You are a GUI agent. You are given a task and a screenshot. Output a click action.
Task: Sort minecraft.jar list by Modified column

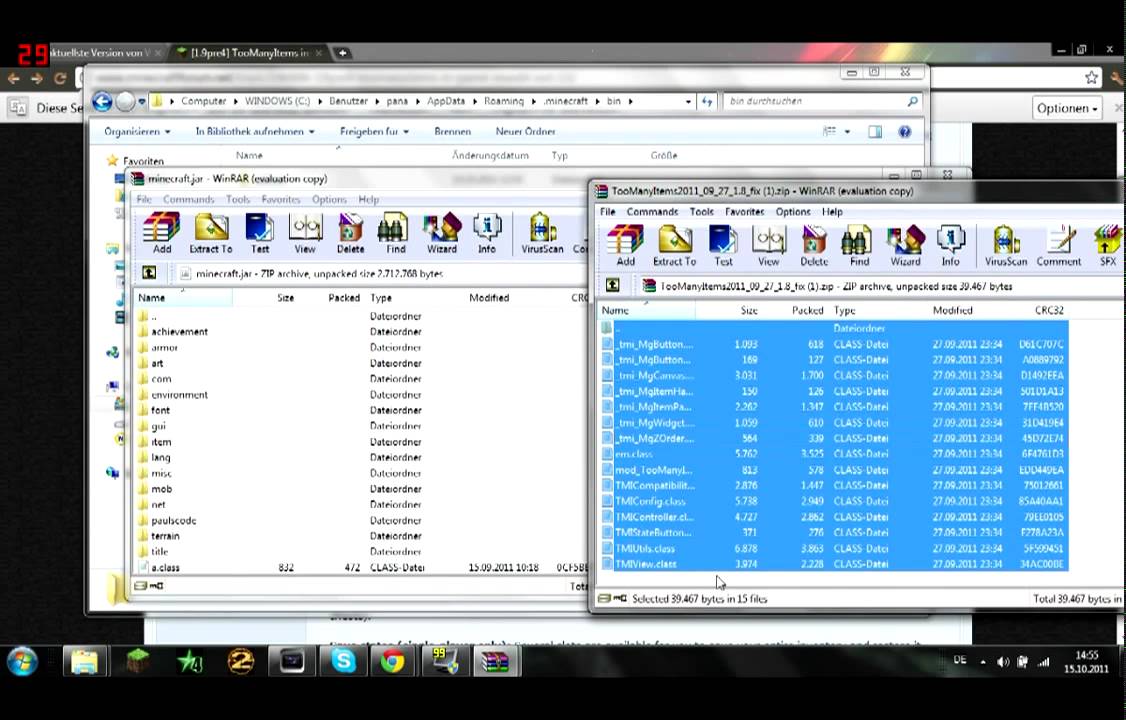click(x=489, y=297)
